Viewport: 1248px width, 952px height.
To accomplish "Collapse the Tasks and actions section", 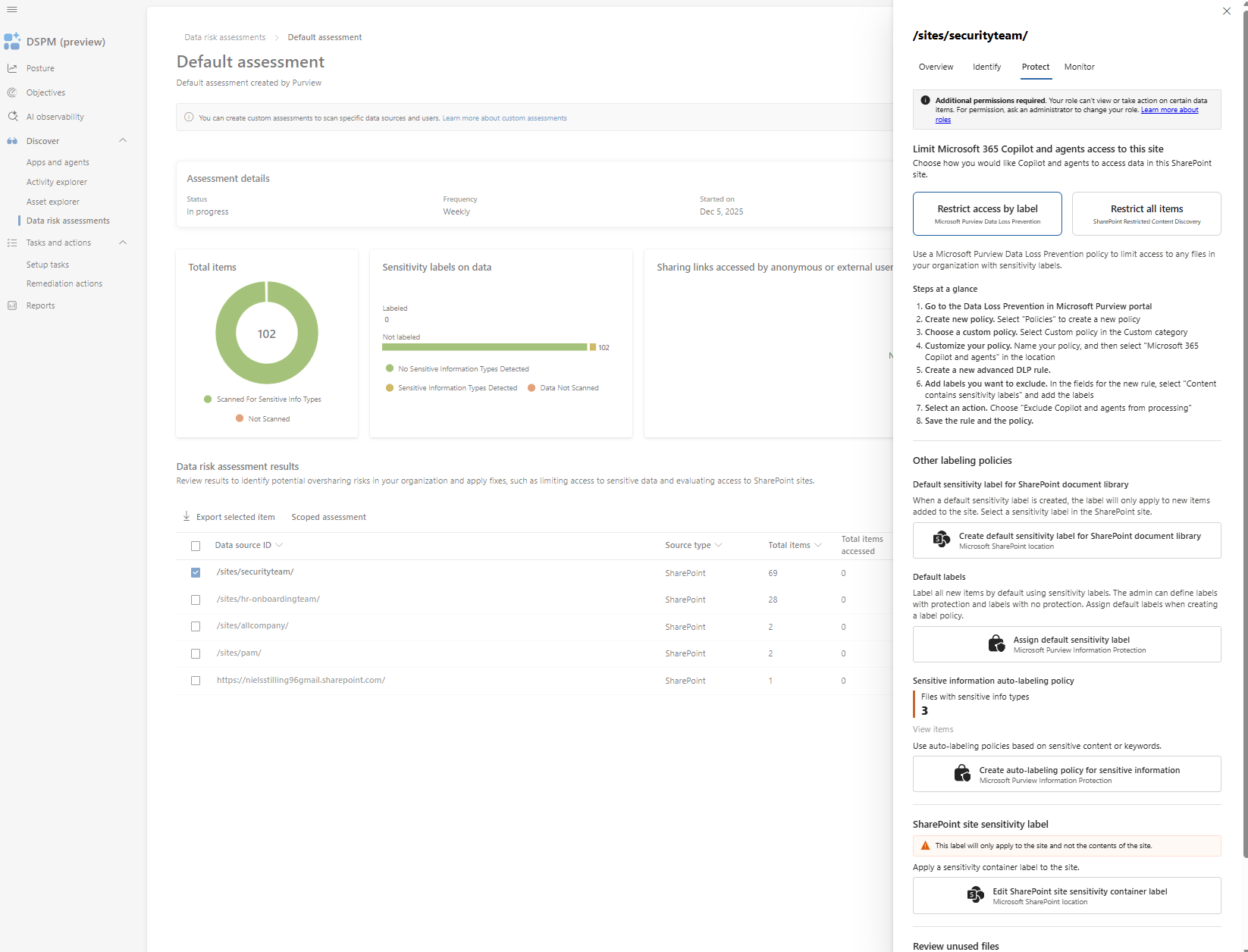I will pyautogui.click(x=123, y=243).
